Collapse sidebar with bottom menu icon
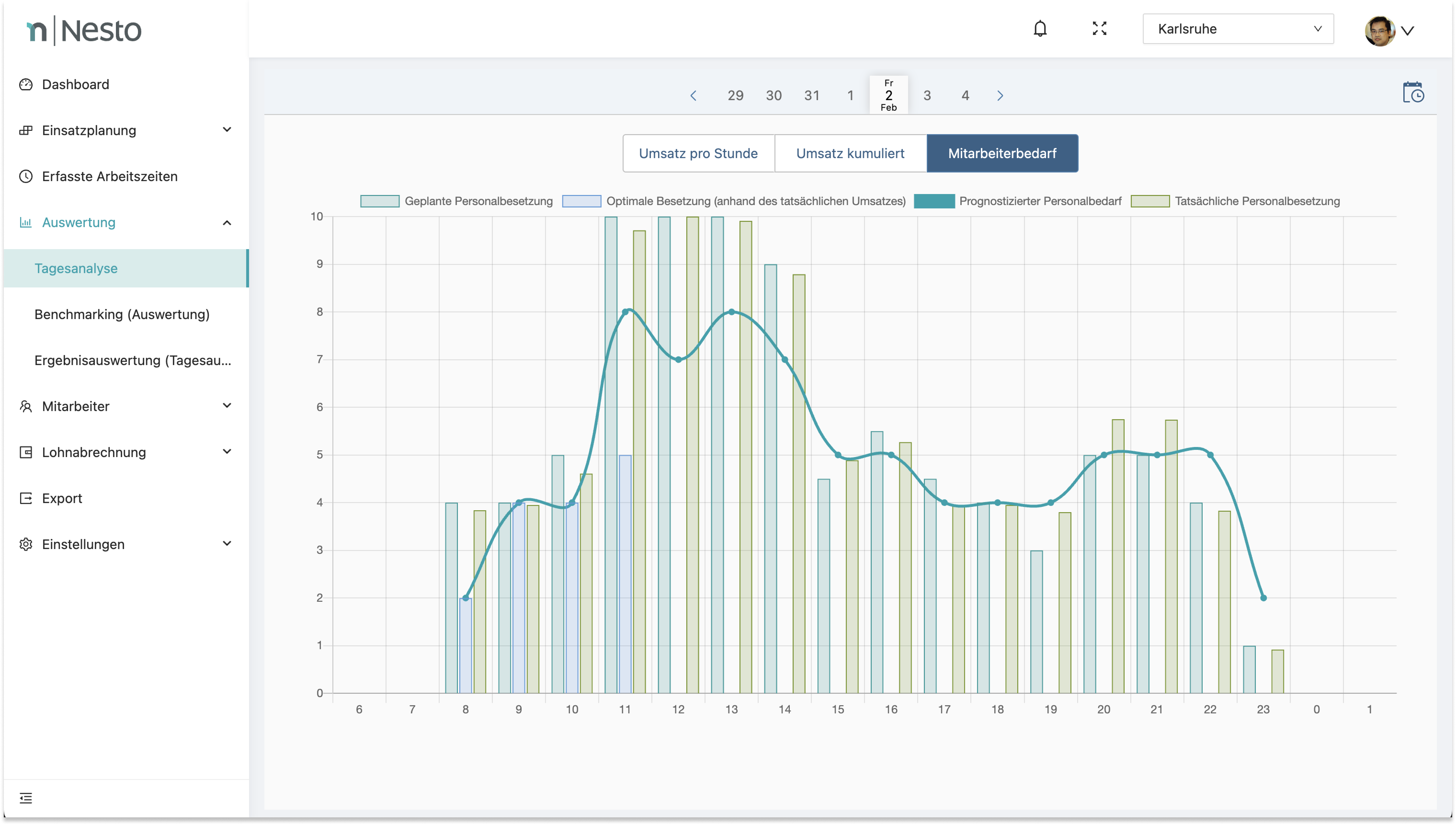Viewport: 1456px width, 825px height. click(26, 798)
